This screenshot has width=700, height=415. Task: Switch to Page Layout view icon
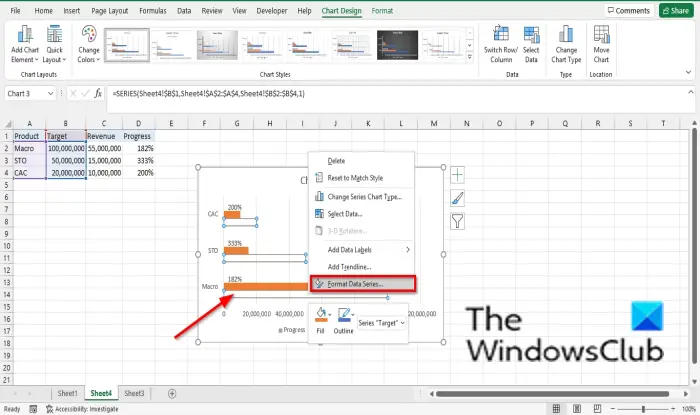577,408
